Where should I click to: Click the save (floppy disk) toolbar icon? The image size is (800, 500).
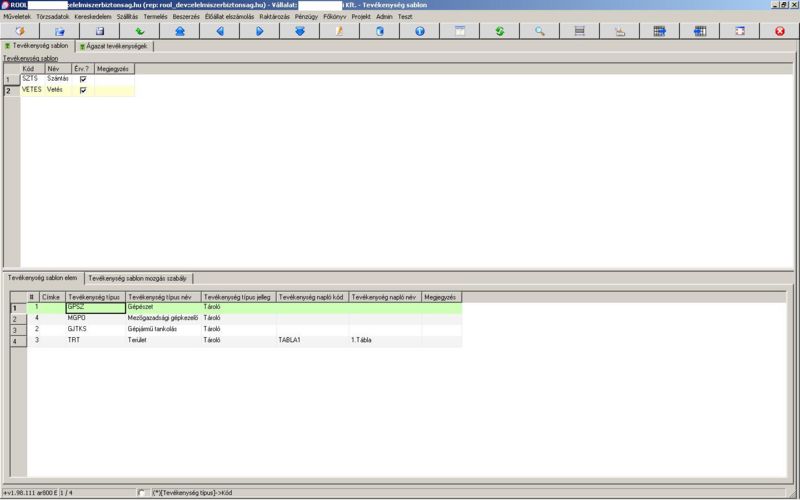pyautogui.click(x=100, y=32)
